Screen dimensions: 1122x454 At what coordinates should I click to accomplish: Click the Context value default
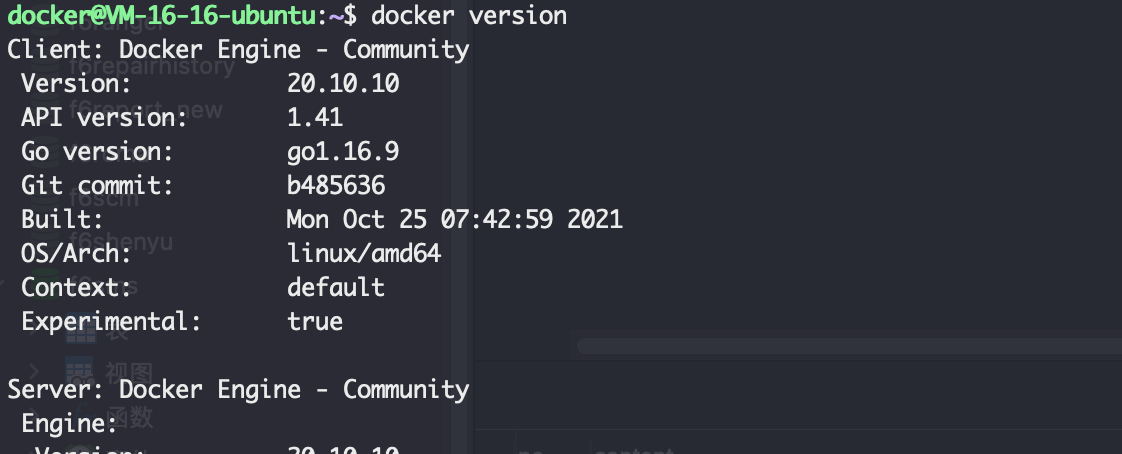coord(336,287)
